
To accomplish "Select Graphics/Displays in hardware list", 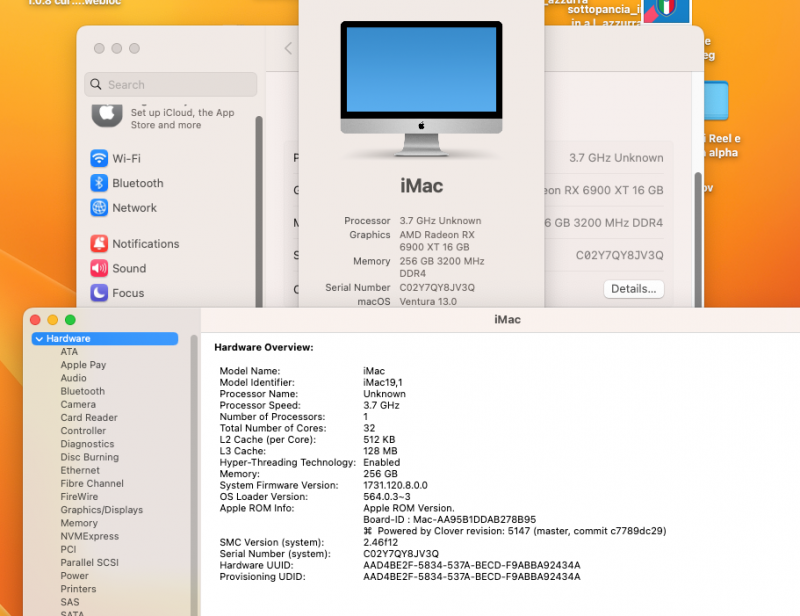I will (102, 510).
